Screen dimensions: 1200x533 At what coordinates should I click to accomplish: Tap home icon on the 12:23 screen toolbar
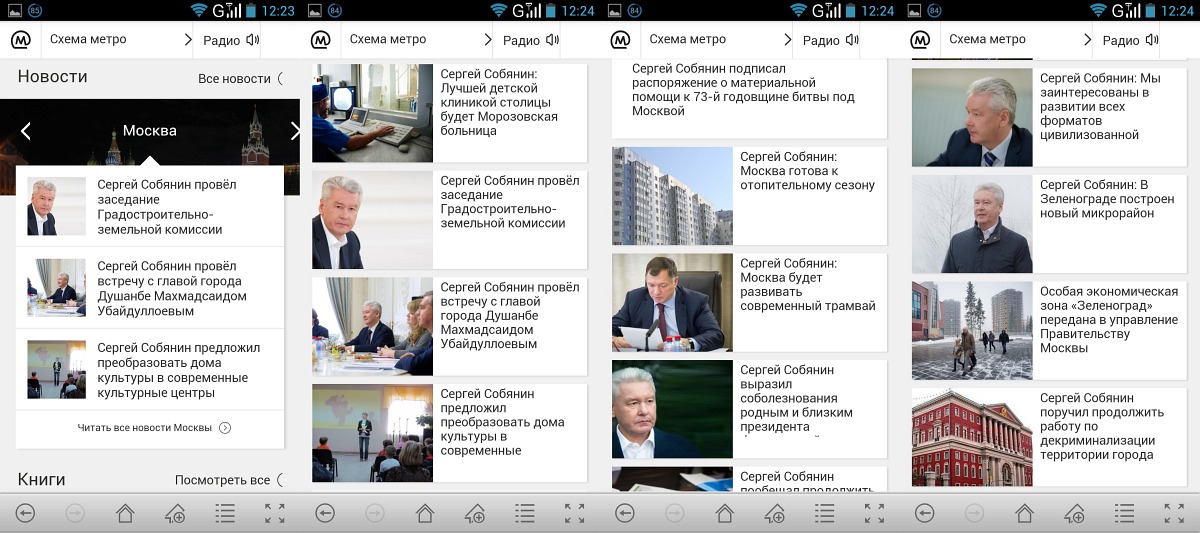click(x=125, y=513)
